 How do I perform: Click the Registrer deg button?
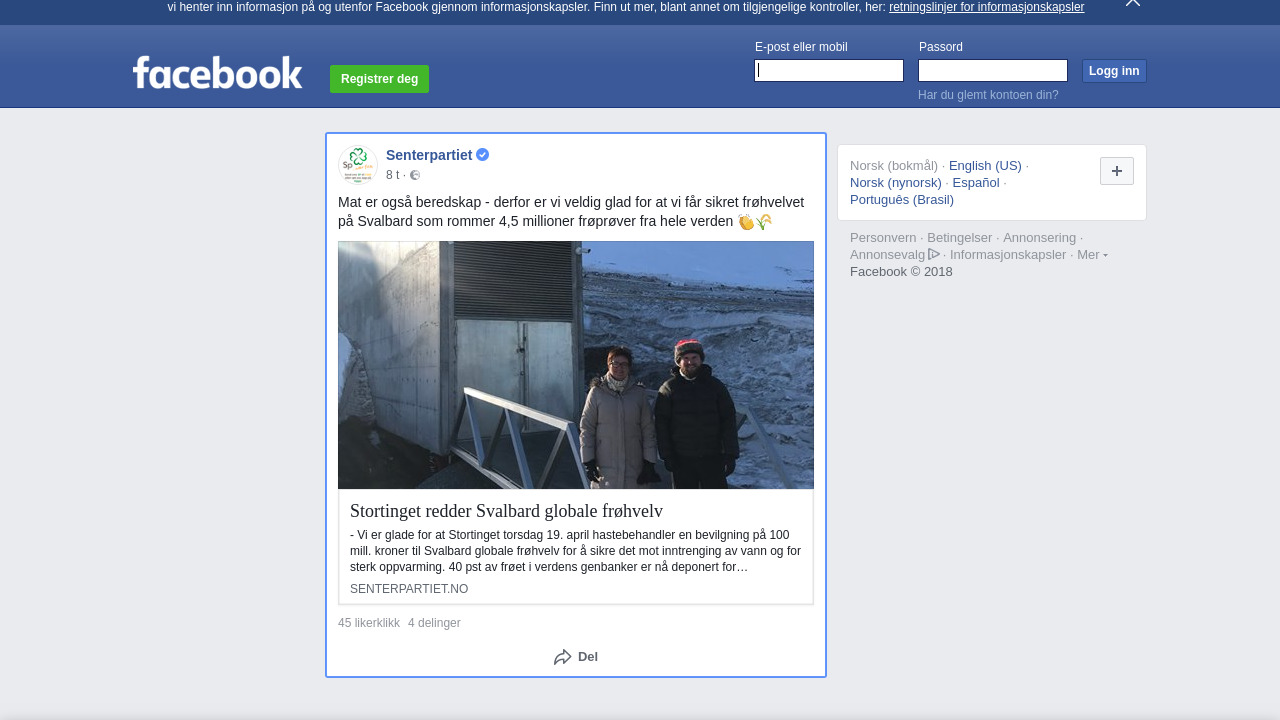click(x=379, y=79)
